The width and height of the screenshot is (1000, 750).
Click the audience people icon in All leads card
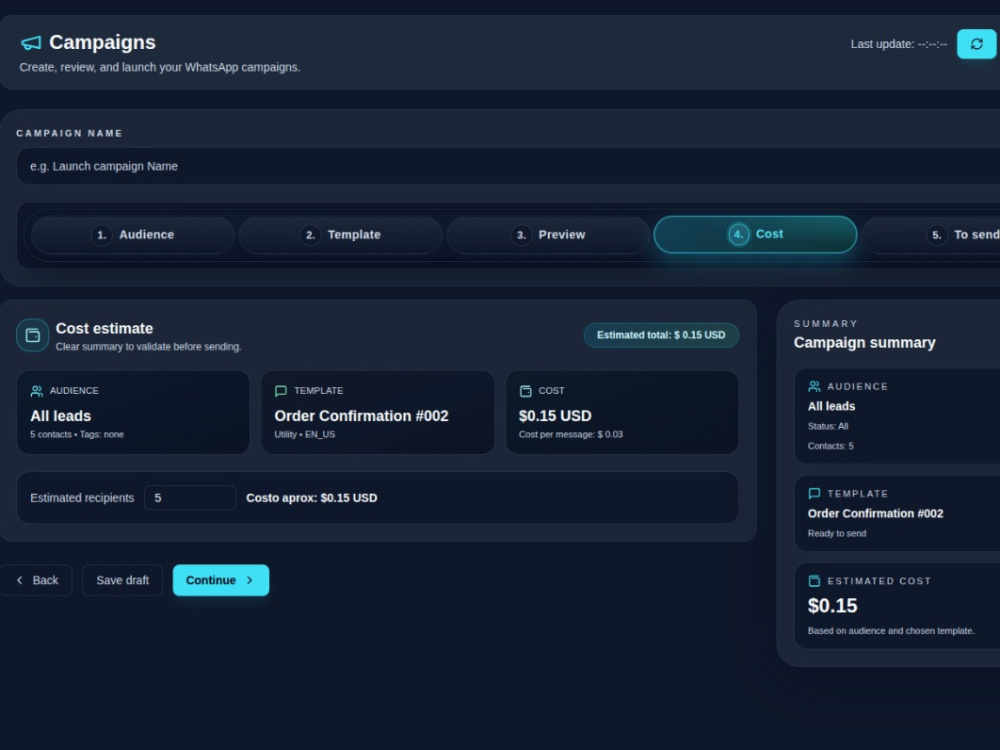point(36,391)
